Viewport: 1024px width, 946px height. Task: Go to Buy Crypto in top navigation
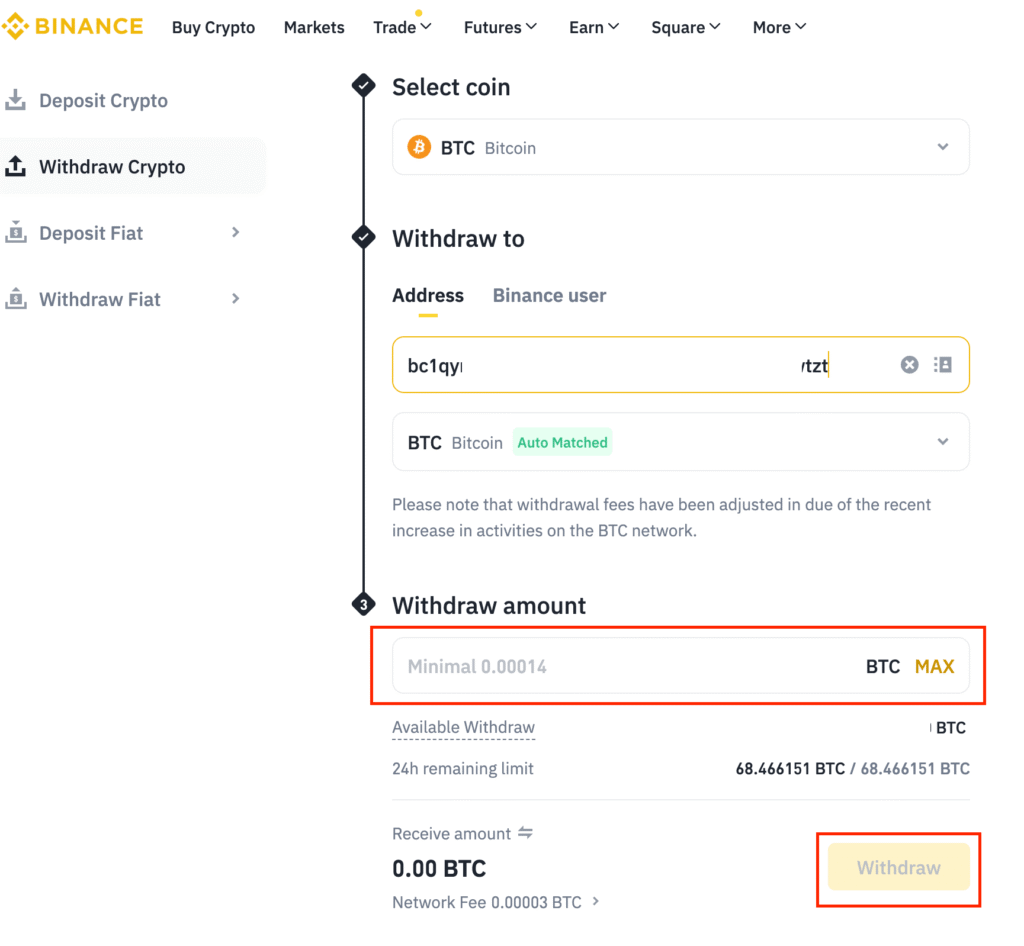pos(213,28)
